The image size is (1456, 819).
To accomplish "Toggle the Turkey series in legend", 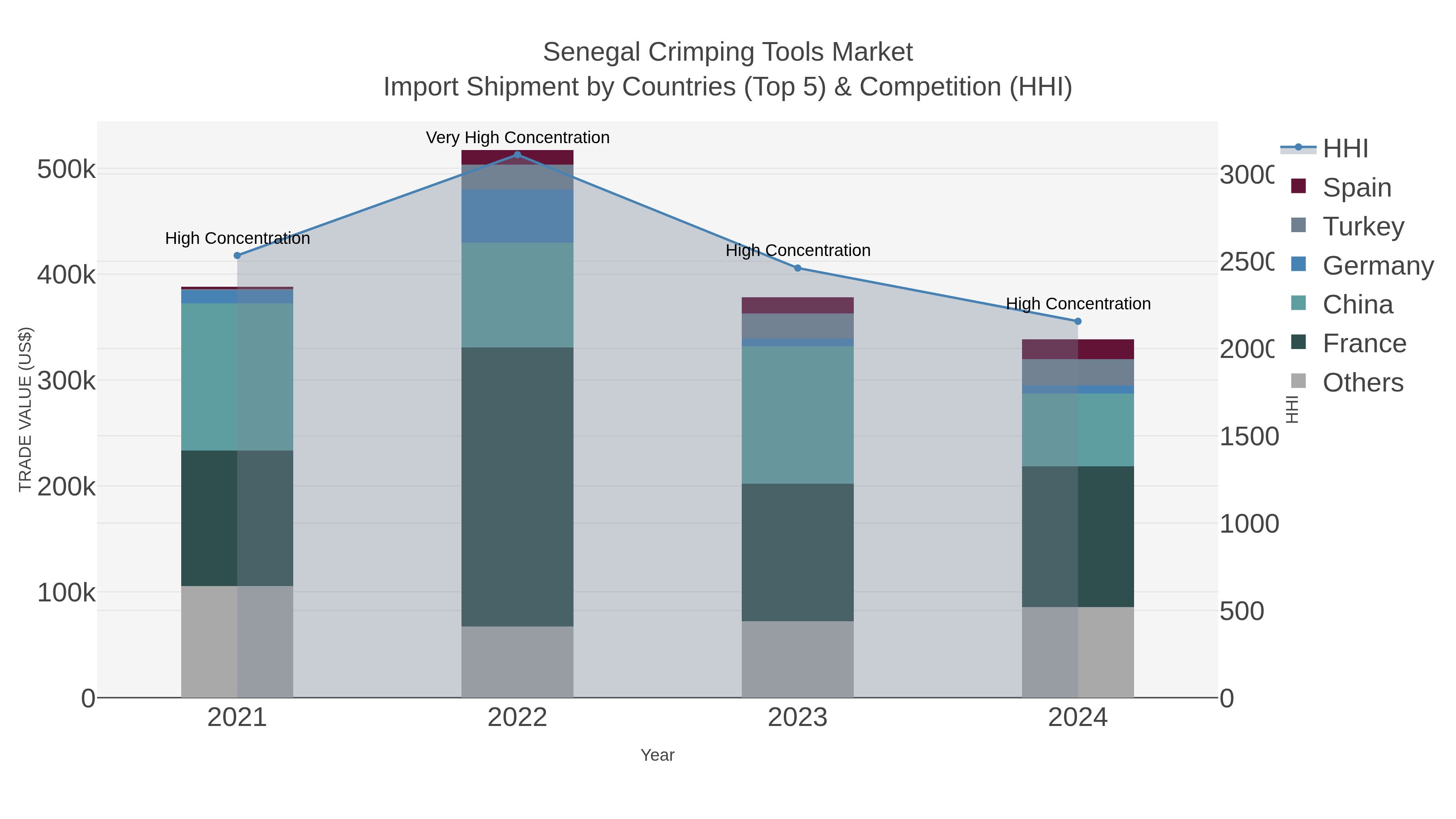I will point(1348,226).
